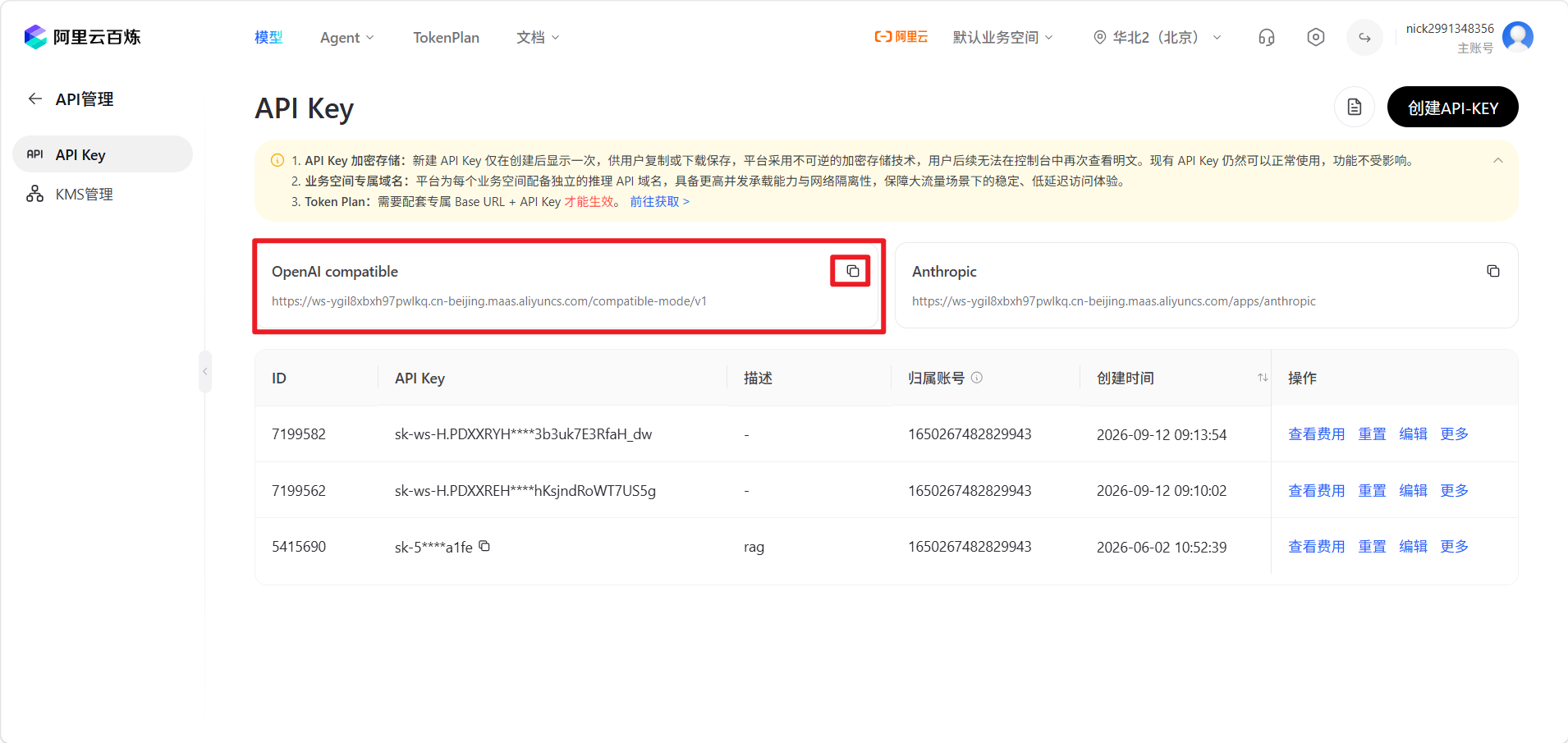This screenshot has height=743, width=1568.
Task: View costs for key 5415690
Action: tap(1316, 547)
